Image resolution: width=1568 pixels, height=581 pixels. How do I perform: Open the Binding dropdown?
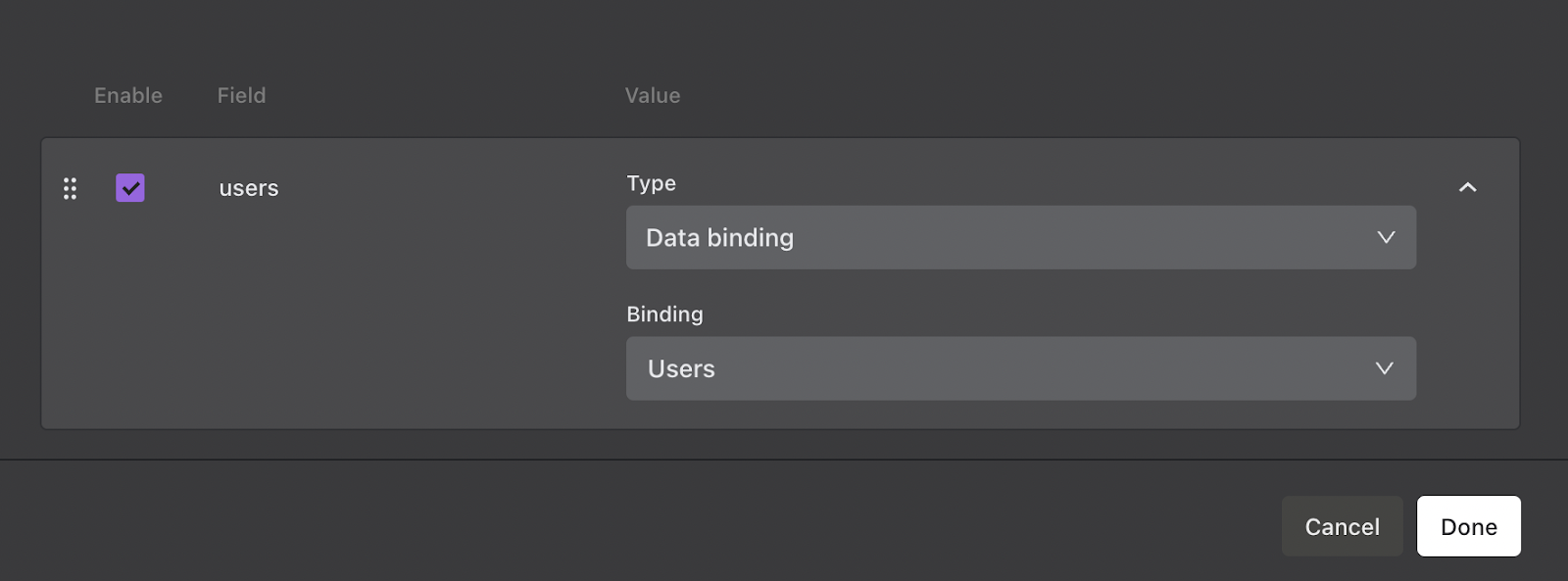pos(1020,368)
